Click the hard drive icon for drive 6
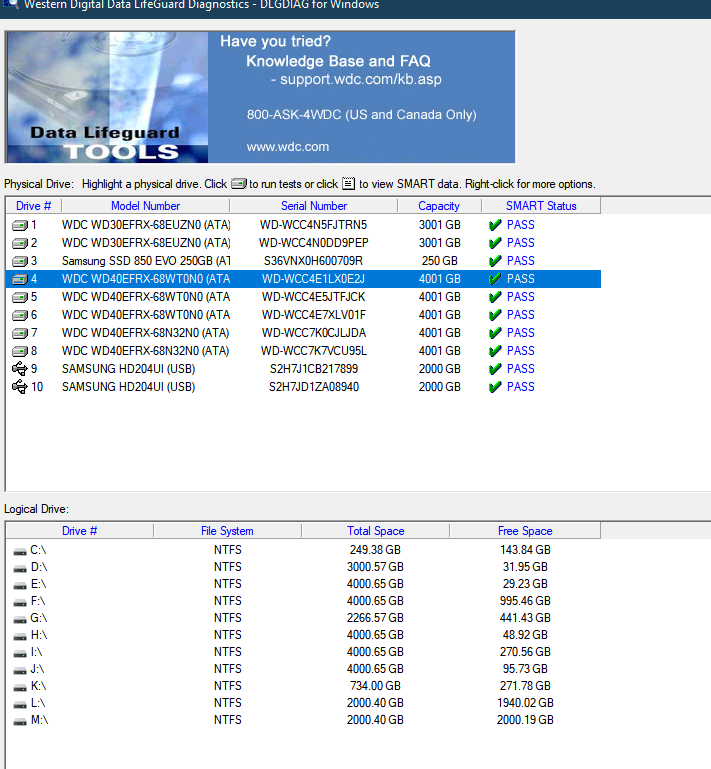 pos(20,315)
